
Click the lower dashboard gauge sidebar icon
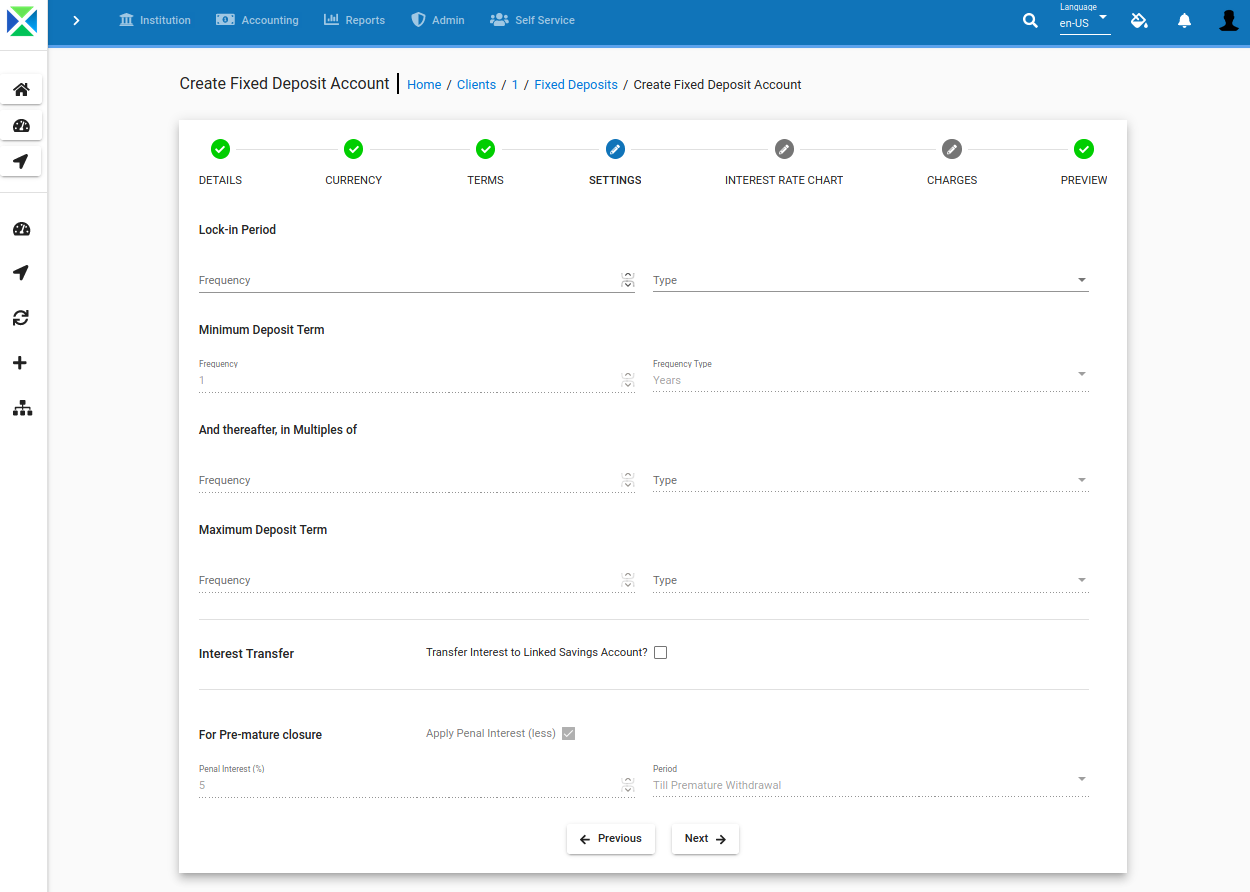pos(21,229)
